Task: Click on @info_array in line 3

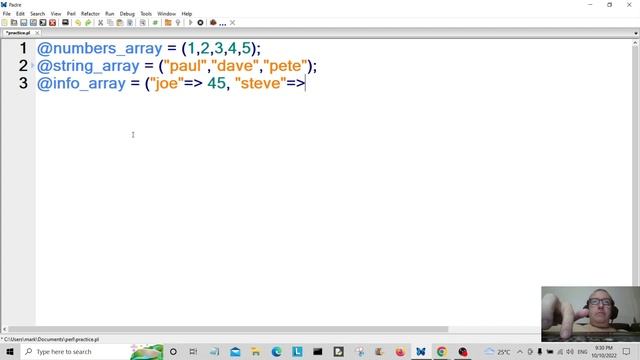Action: [x=81, y=83]
